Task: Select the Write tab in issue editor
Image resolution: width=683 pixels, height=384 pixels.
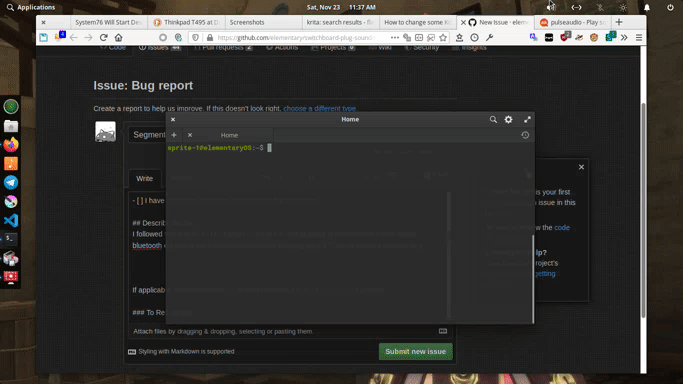Action: click(x=145, y=179)
